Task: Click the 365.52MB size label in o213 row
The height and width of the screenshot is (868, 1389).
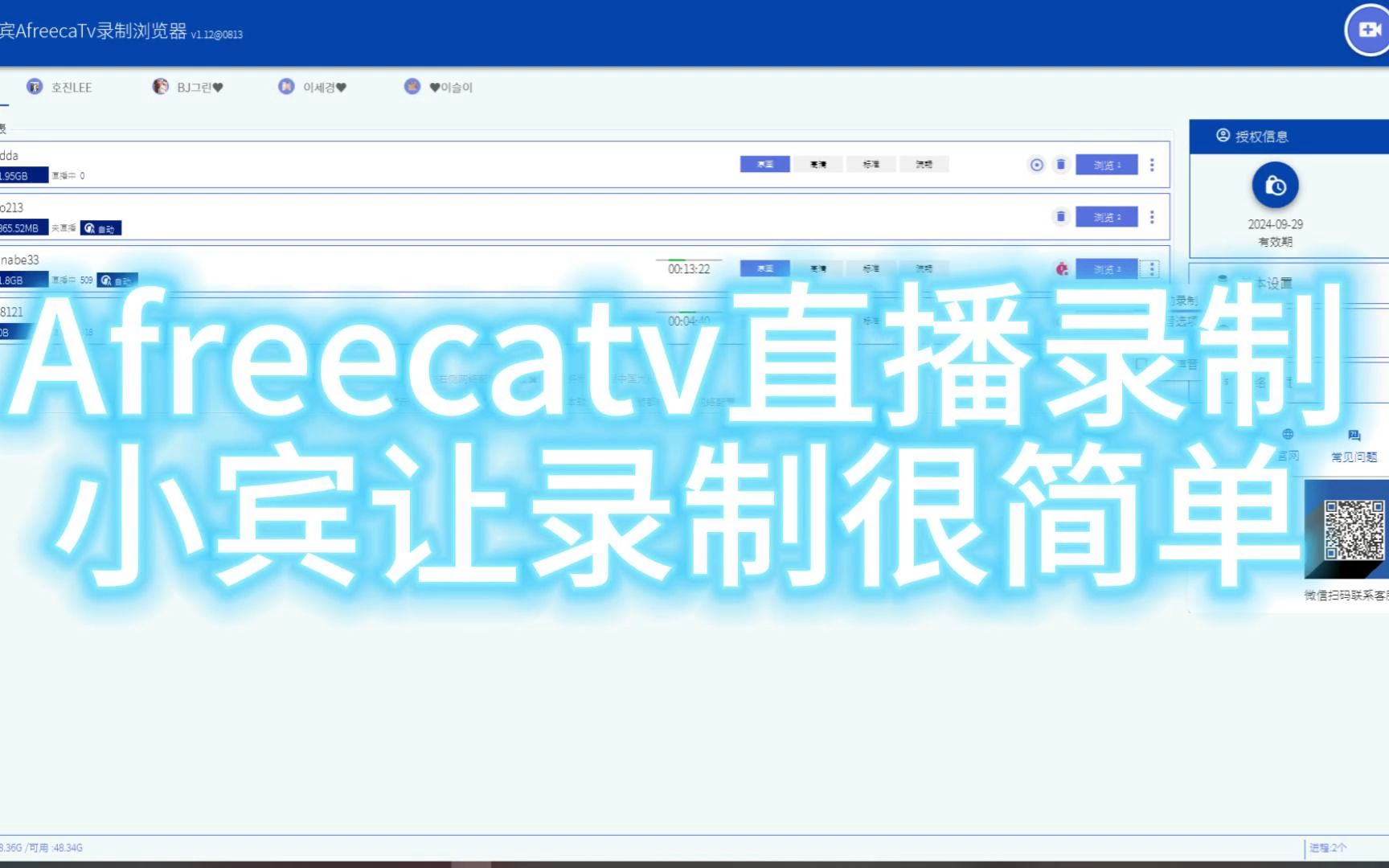Action: pyautogui.click(x=23, y=227)
